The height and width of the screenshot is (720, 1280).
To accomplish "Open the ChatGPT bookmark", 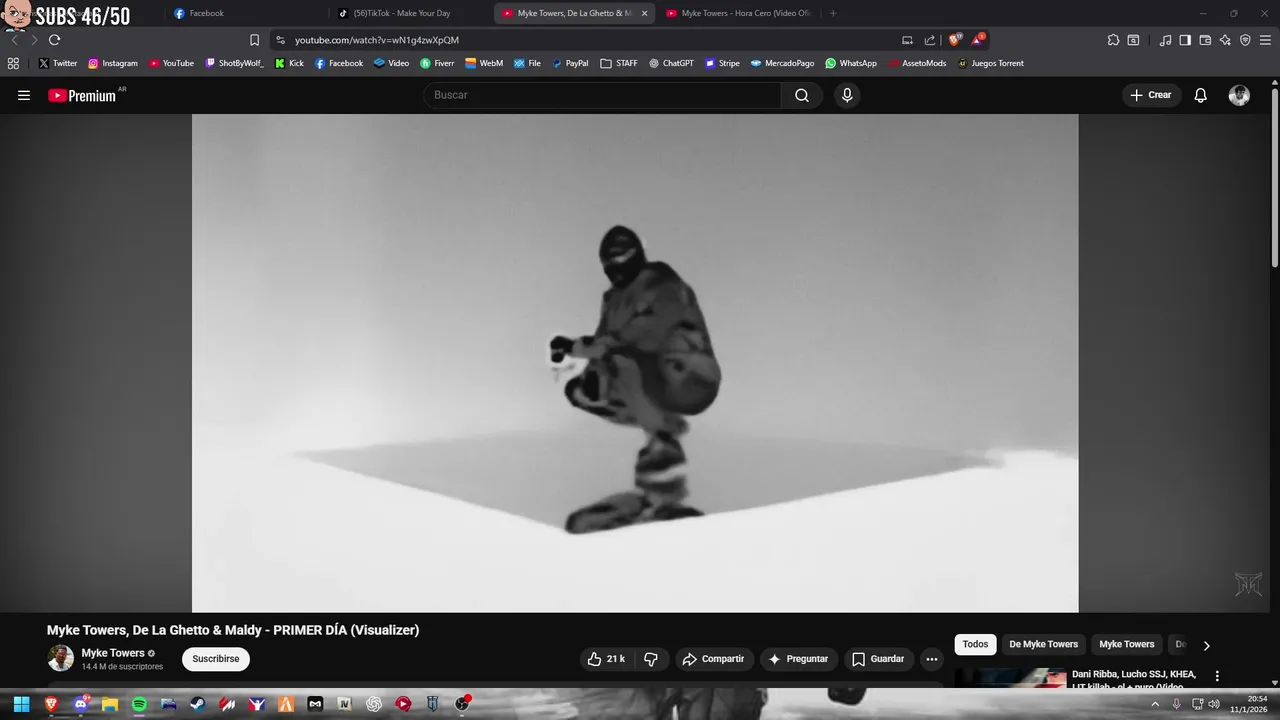I will [670, 63].
